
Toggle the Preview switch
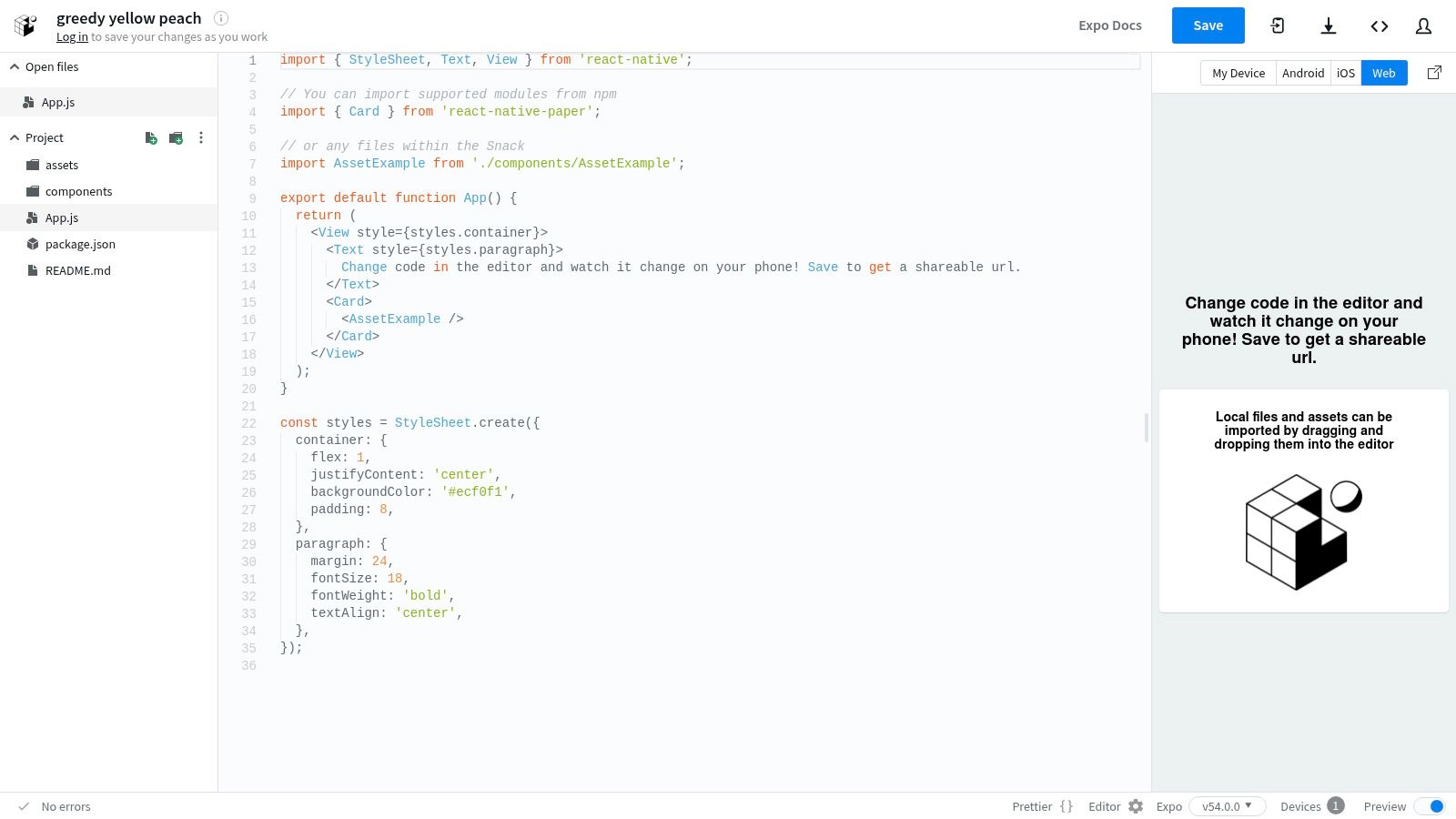(1430, 806)
